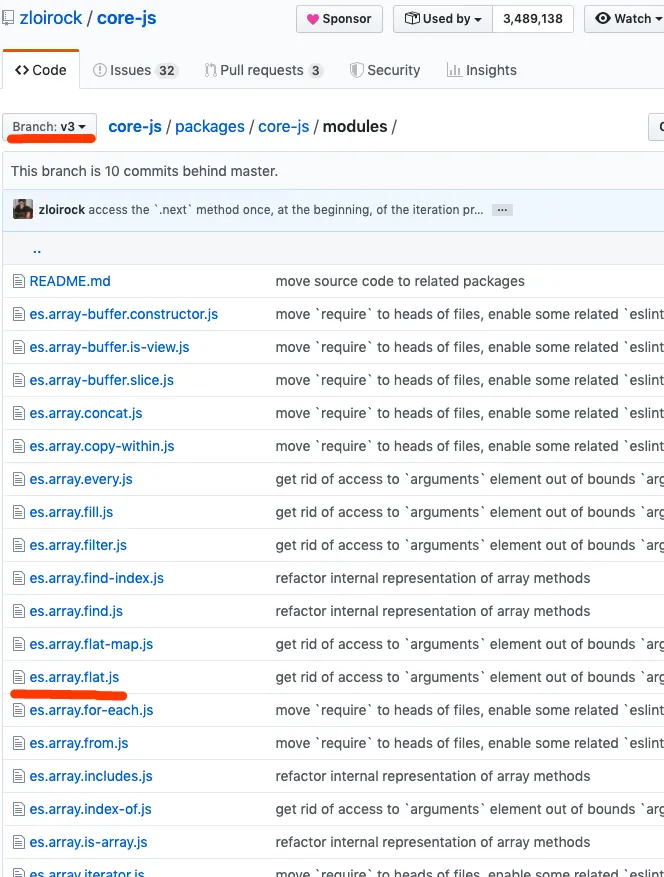Open 'move source code to related packages' commit

(400, 281)
